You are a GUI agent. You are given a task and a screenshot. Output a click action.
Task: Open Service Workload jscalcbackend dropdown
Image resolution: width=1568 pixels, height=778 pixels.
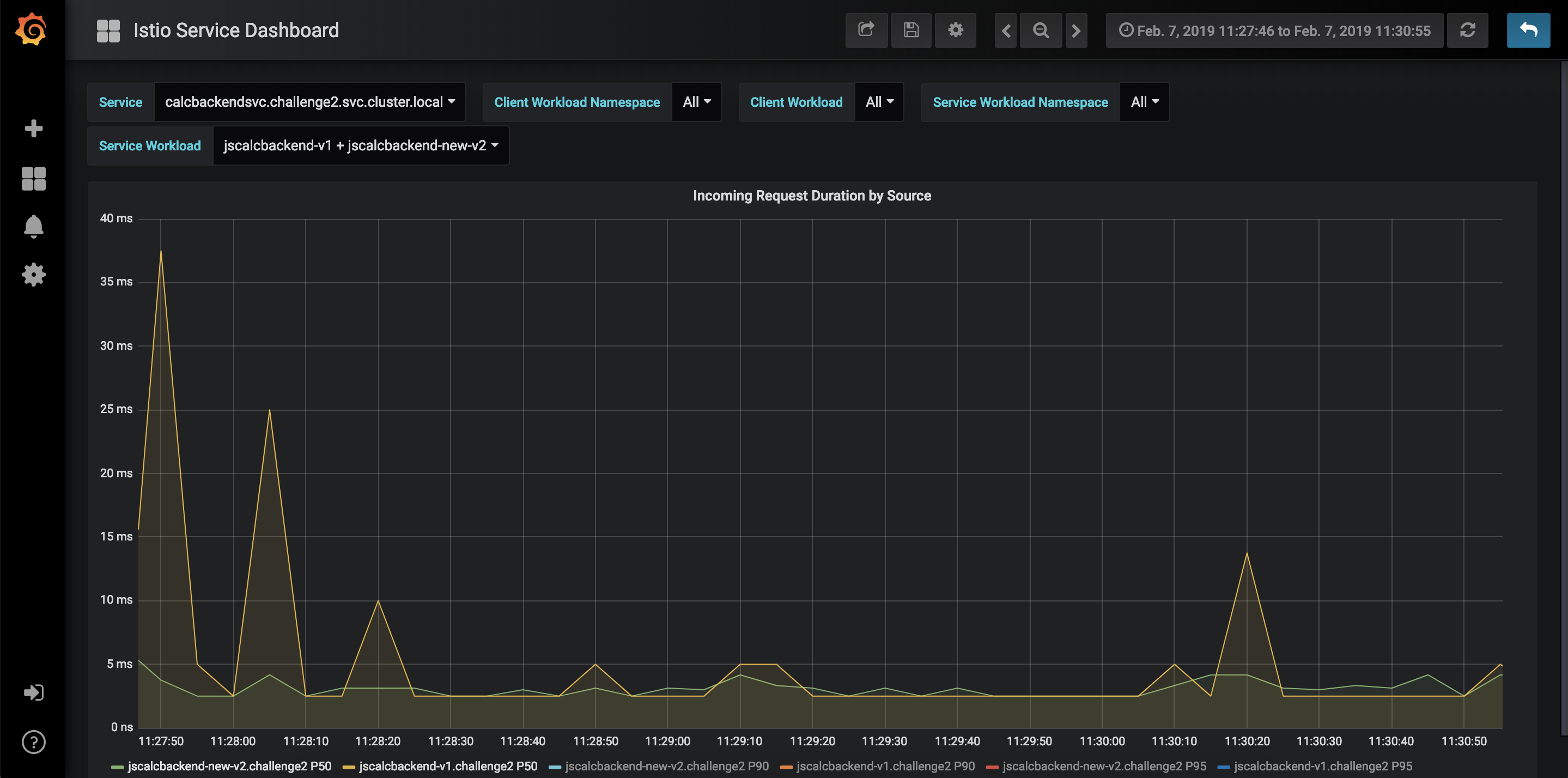361,145
